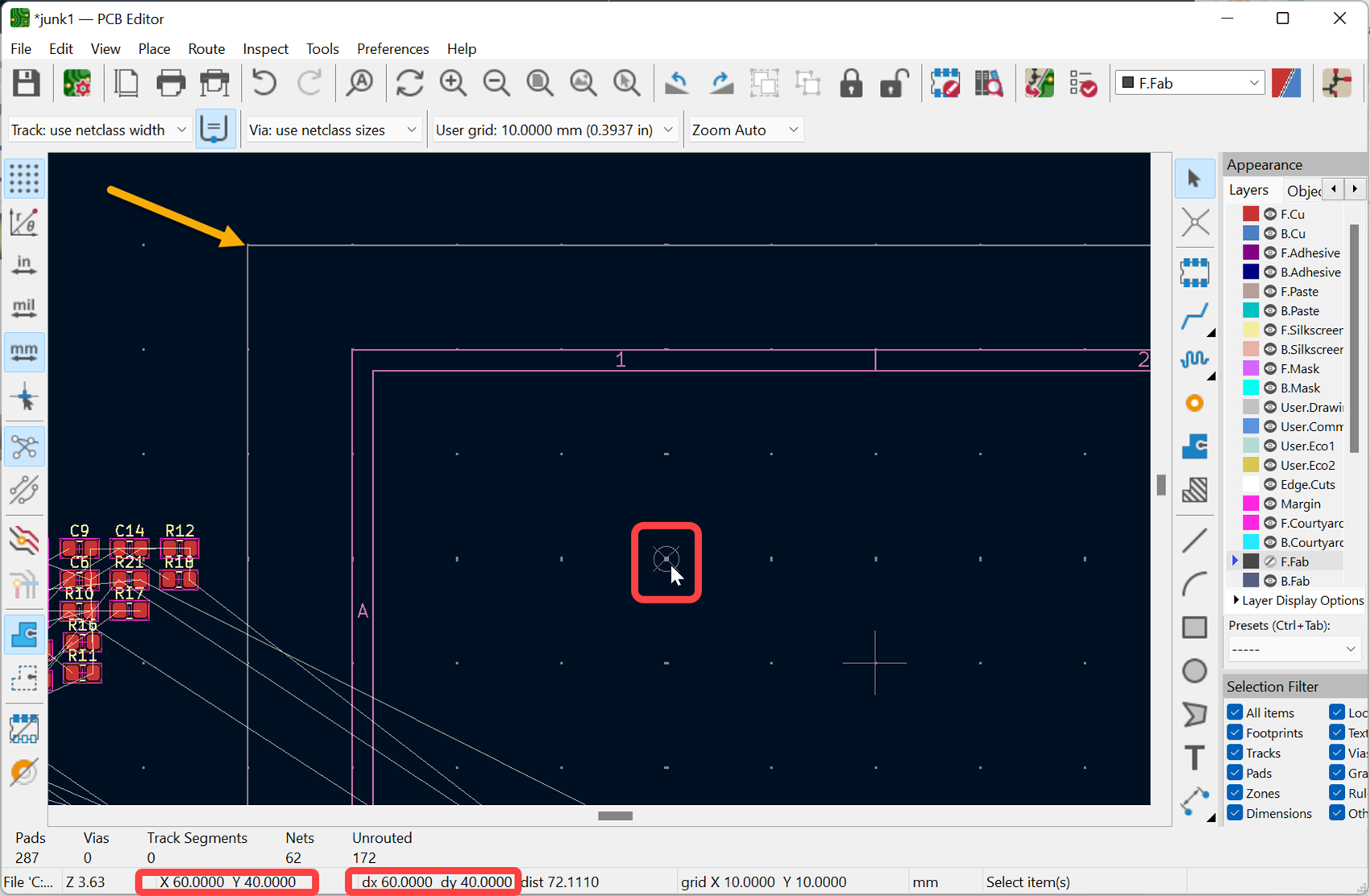Open the layer Presets dropdown

coord(1293,649)
